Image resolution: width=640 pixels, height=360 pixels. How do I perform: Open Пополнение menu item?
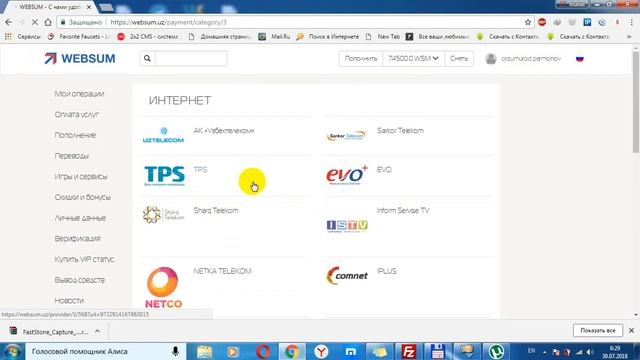pos(75,135)
